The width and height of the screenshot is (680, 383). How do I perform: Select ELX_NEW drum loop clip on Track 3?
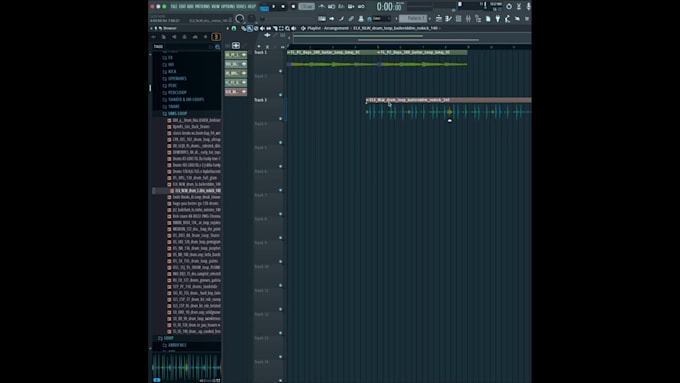coord(449,108)
